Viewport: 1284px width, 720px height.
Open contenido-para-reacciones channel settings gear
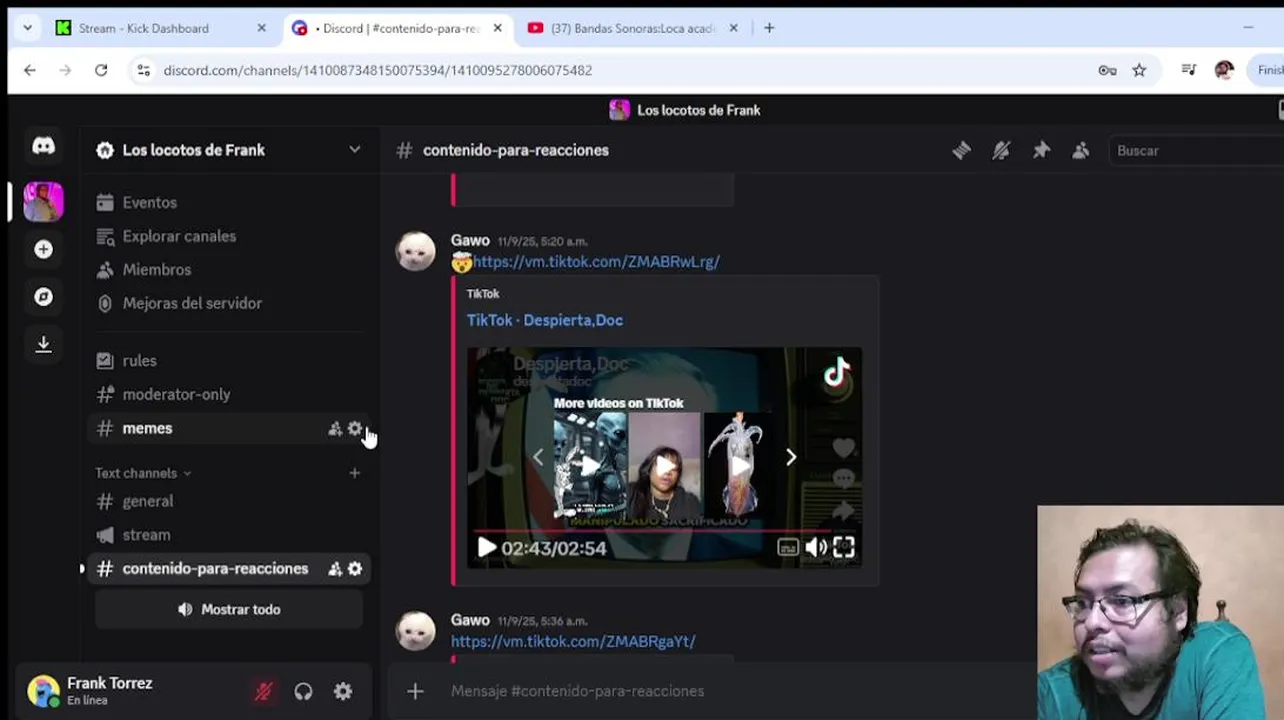coord(354,568)
